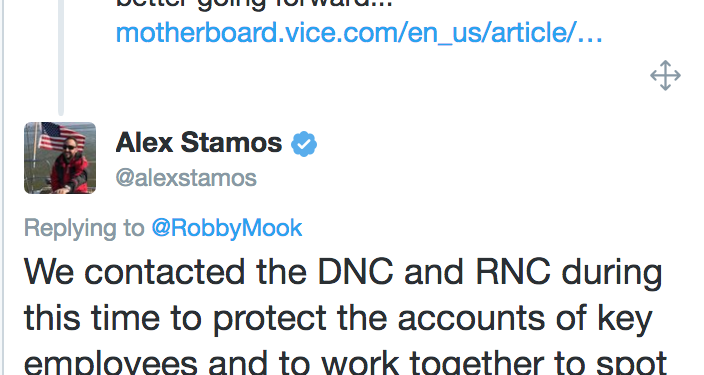
Task: Open Alex Stamos's profile photo
Action: (60, 158)
